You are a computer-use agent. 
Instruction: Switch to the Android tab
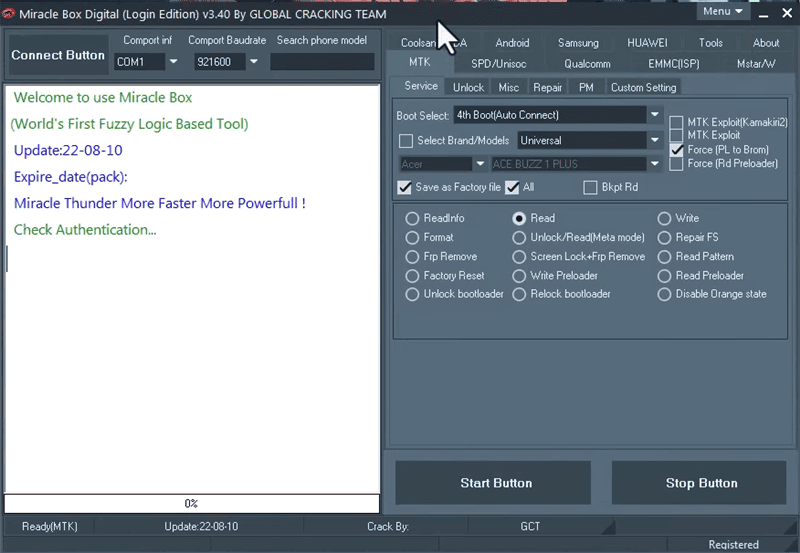click(x=512, y=43)
